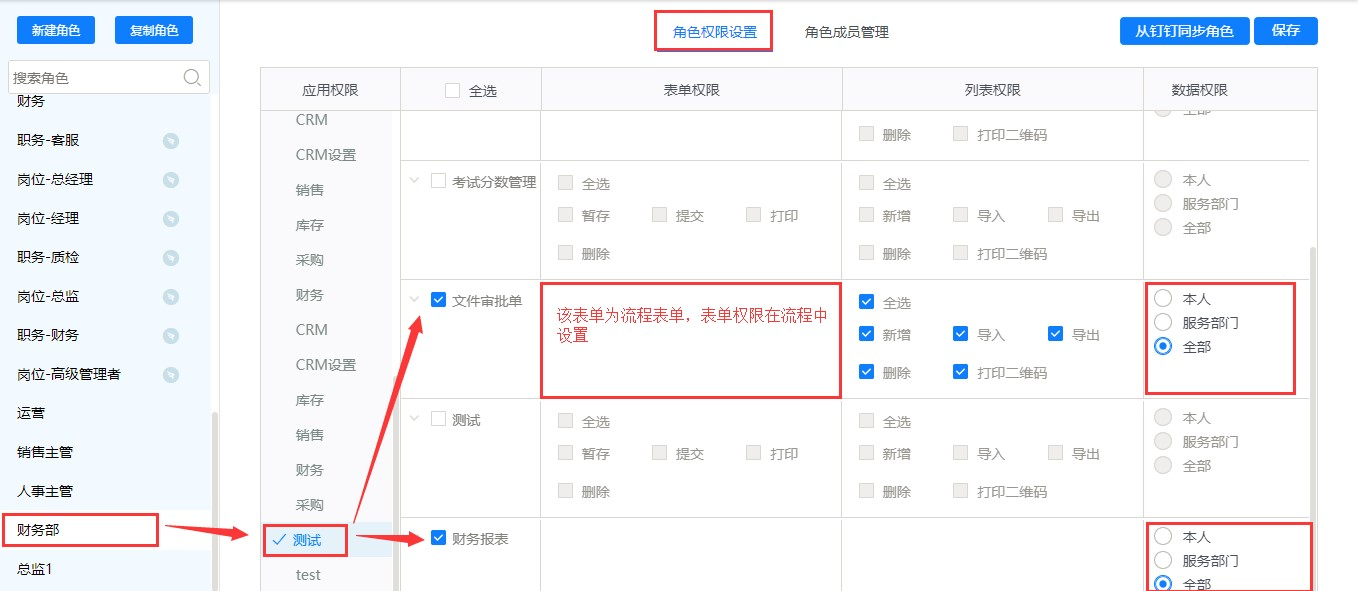Click the round icon beside 职务-客服
Image resolution: width=1358 pixels, height=591 pixels.
point(171,141)
